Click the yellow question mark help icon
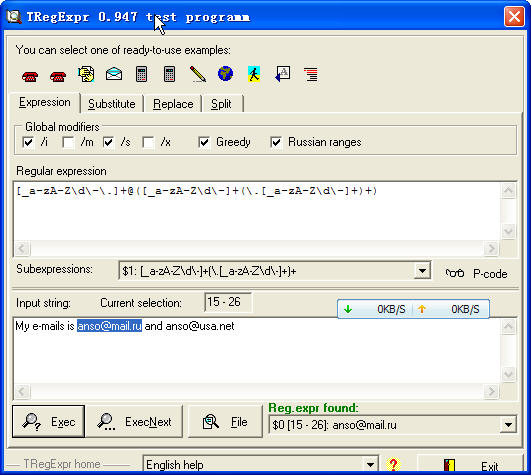The height and width of the screenshot is (475, 531). coord(393,464)
